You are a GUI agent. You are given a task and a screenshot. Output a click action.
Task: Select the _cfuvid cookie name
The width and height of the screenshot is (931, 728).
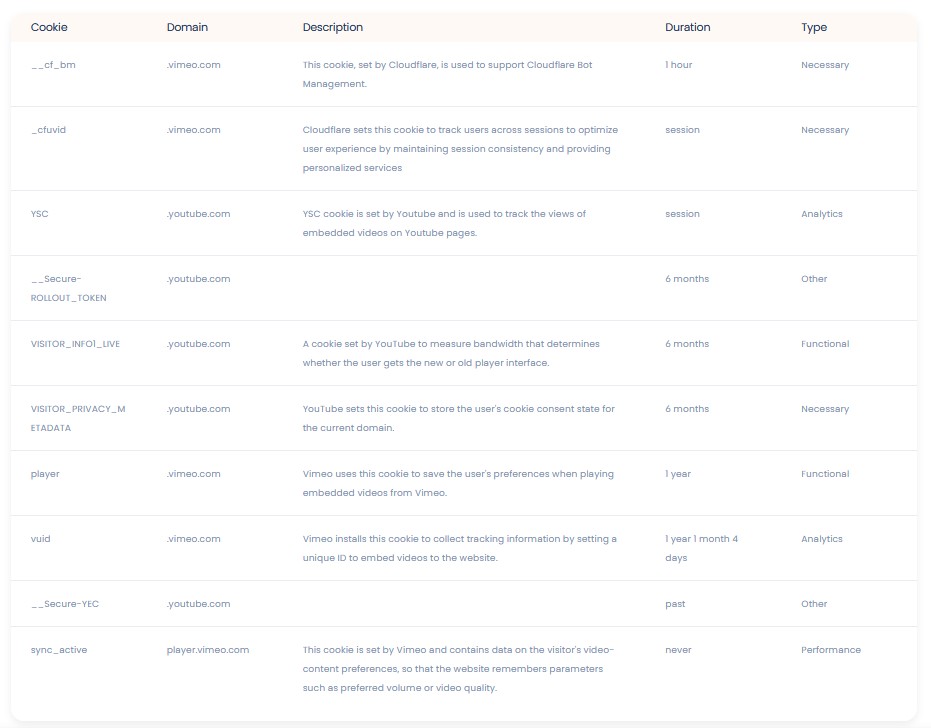pos(49,130)
